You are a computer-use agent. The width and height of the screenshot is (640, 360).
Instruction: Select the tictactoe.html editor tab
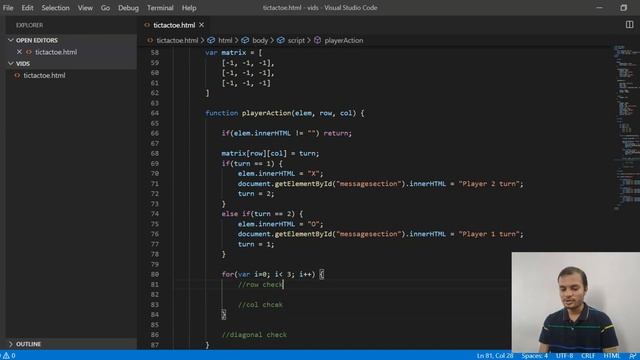pyautogui.click(x=174, y=25)
